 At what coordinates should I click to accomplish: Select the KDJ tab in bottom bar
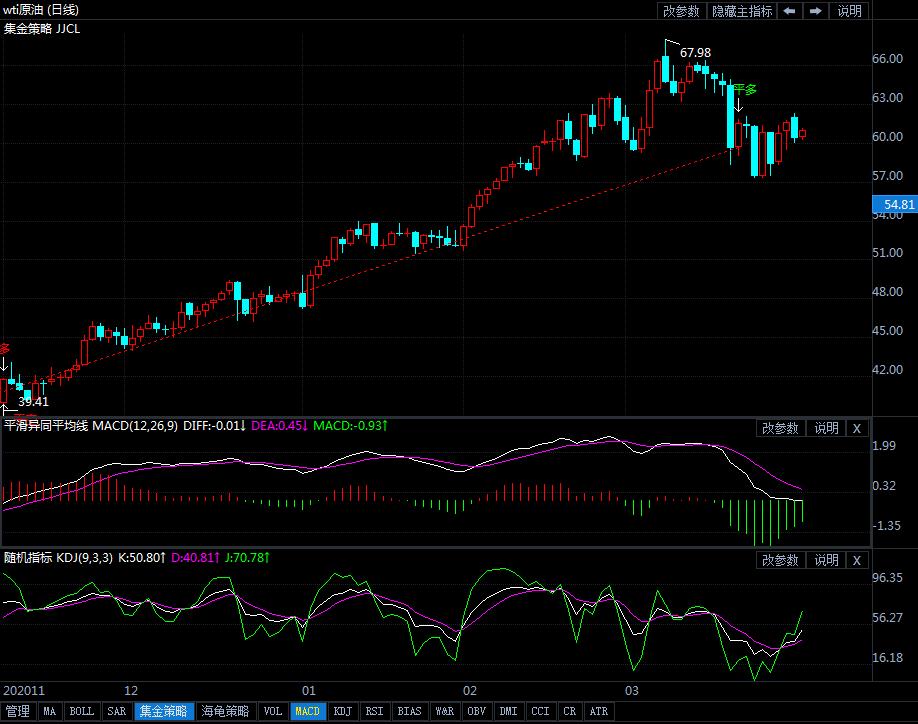click(x=343, y=712)
